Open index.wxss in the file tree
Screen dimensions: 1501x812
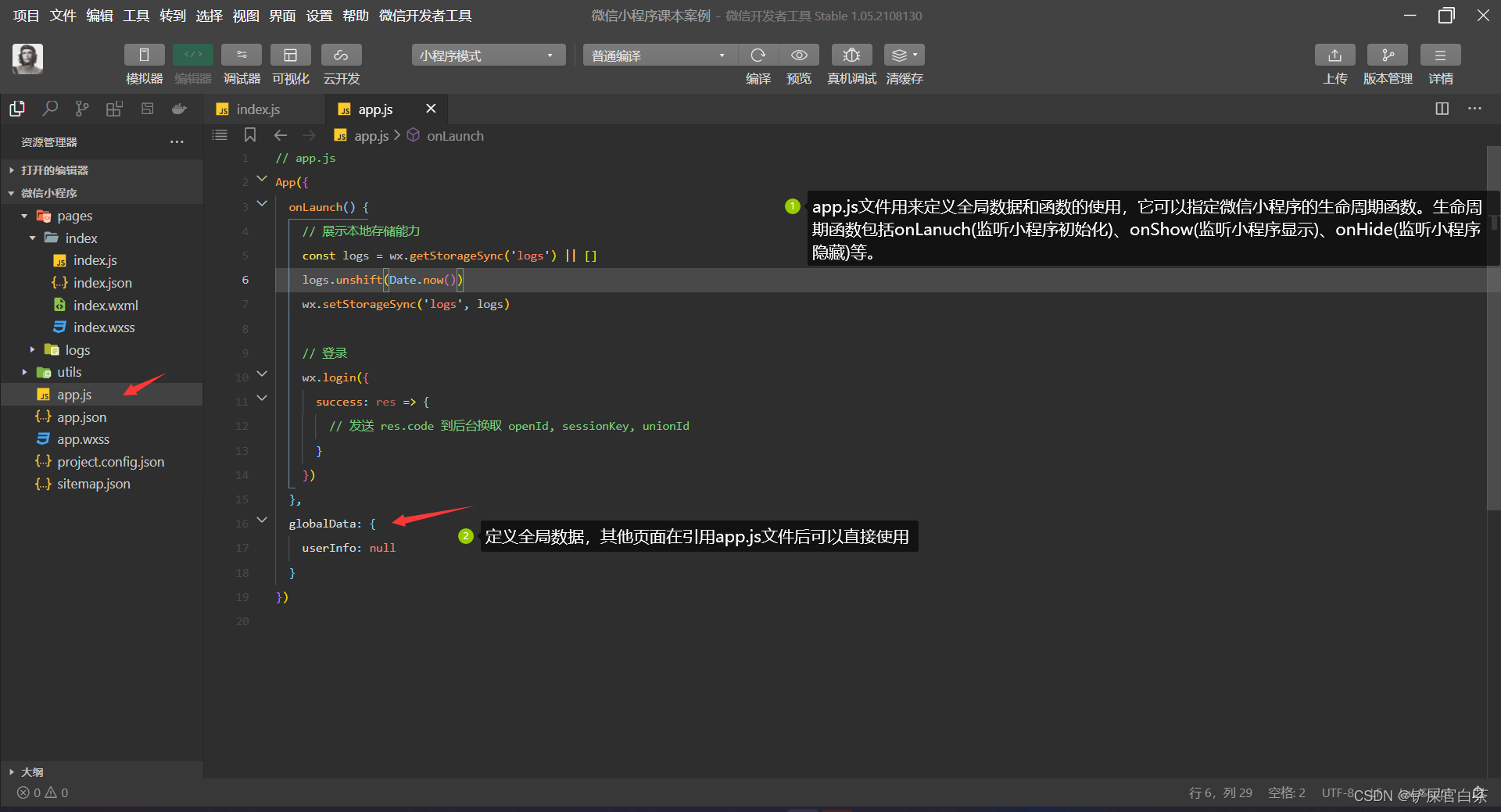[102, 327]
